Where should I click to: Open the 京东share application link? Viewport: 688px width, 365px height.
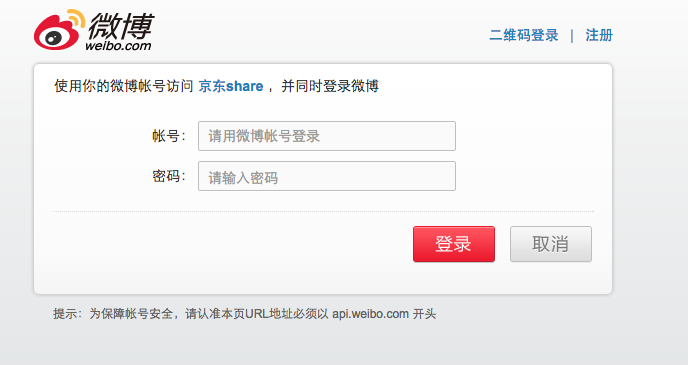click(231, 86)
